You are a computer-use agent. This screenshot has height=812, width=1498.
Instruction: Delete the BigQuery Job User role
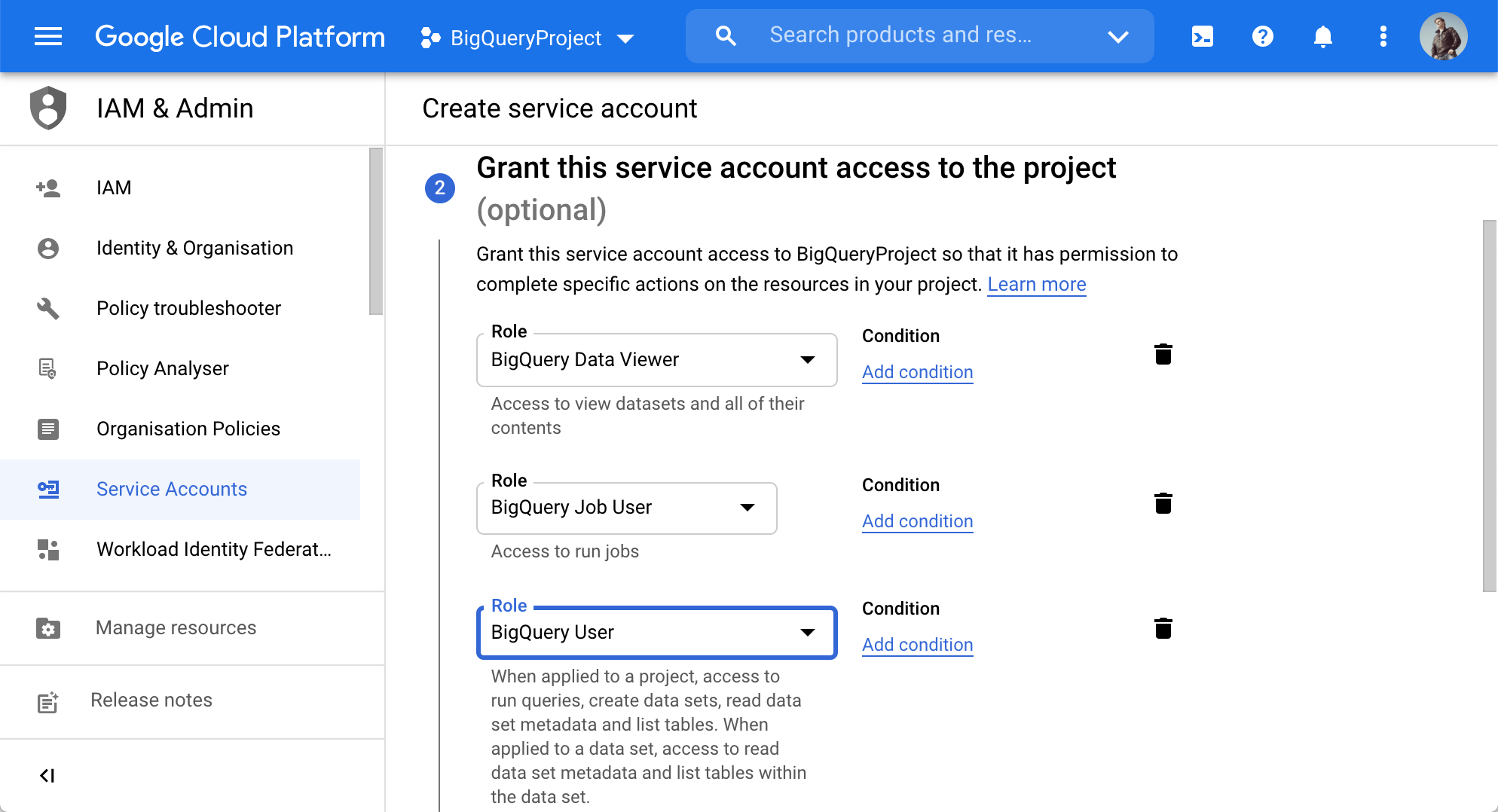tap(1164, 503)
